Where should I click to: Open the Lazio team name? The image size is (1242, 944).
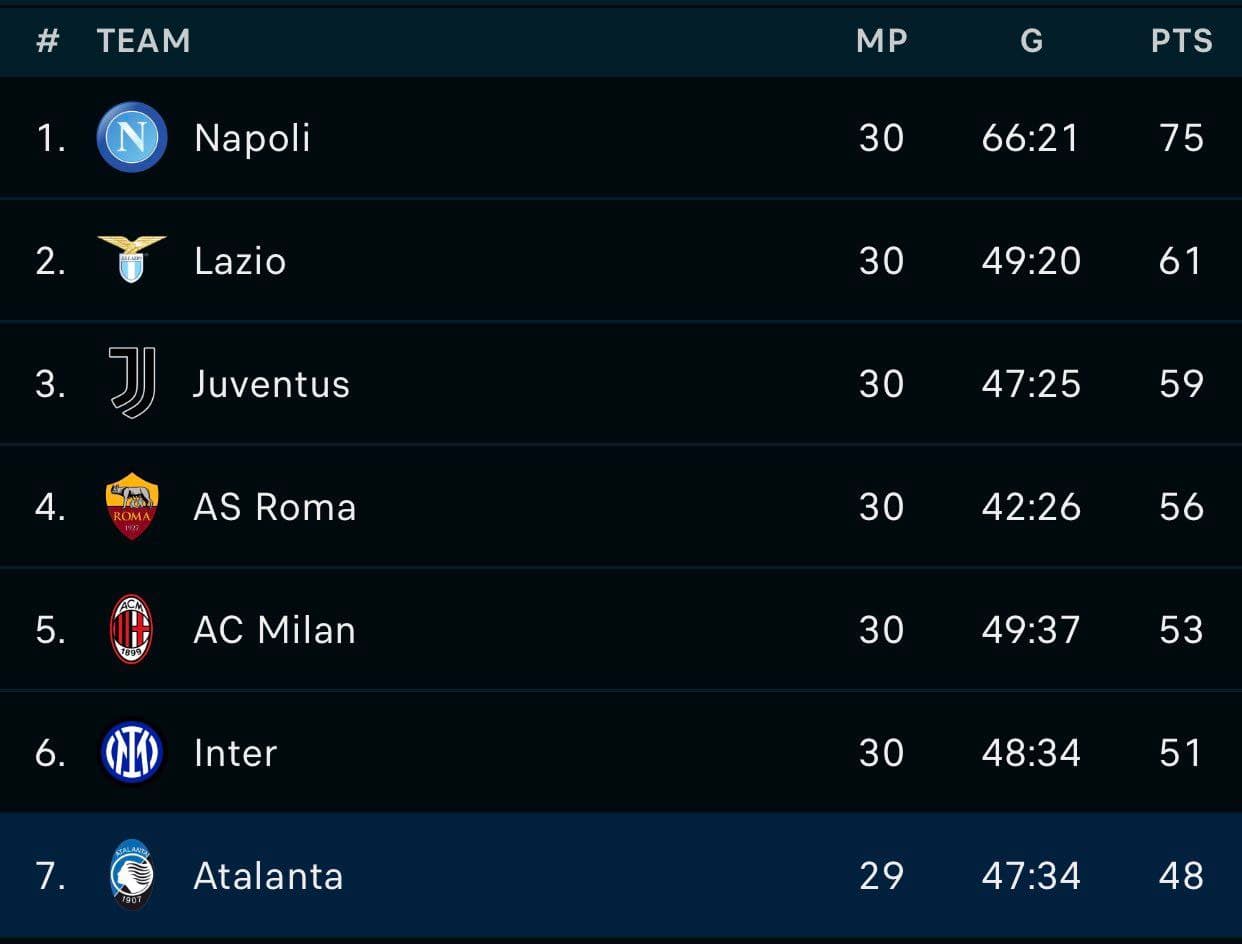[240, 261]
